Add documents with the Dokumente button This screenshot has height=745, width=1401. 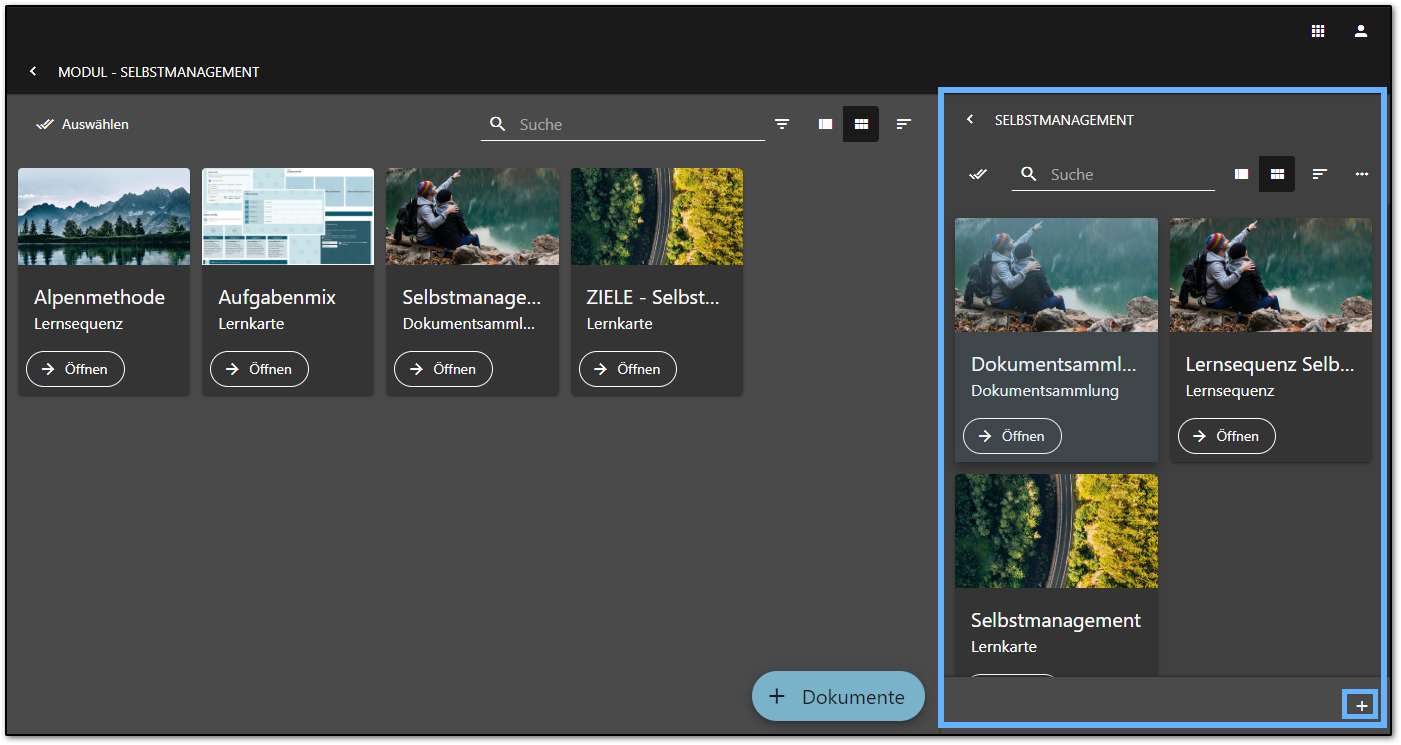(x=838, y=697)
